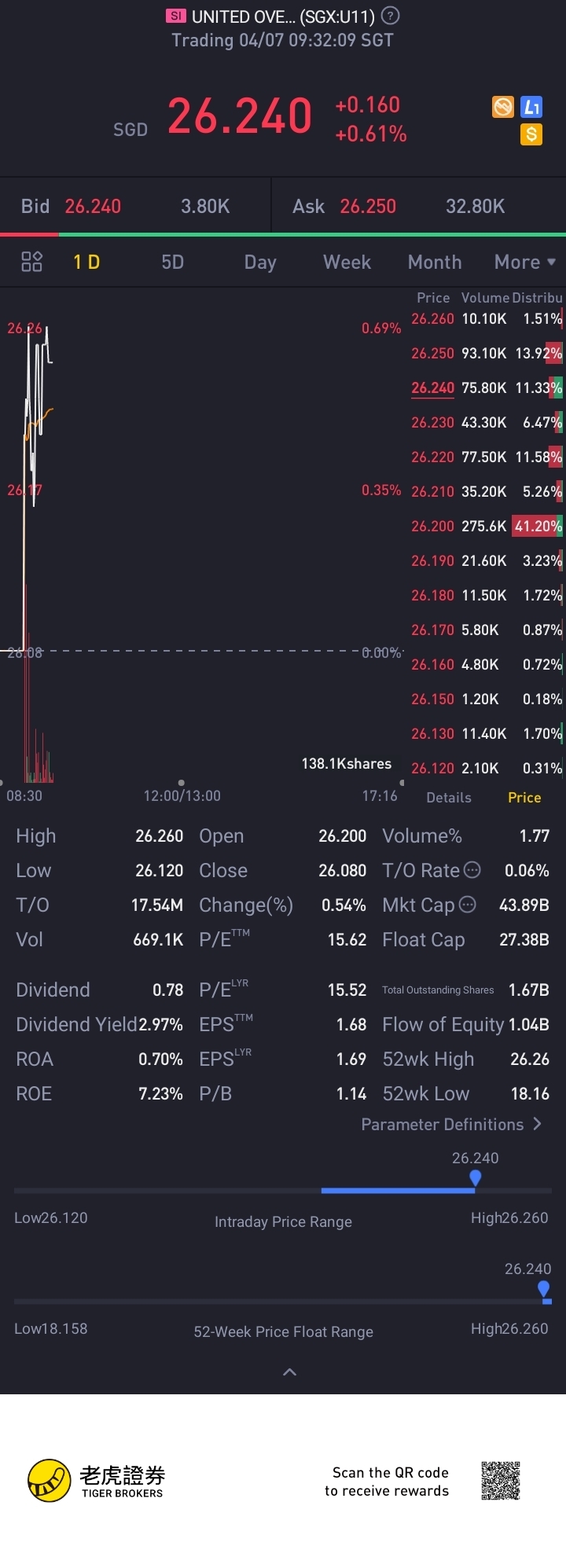
Task: Switch to the Week chart tab
Action: click(347, 262)
